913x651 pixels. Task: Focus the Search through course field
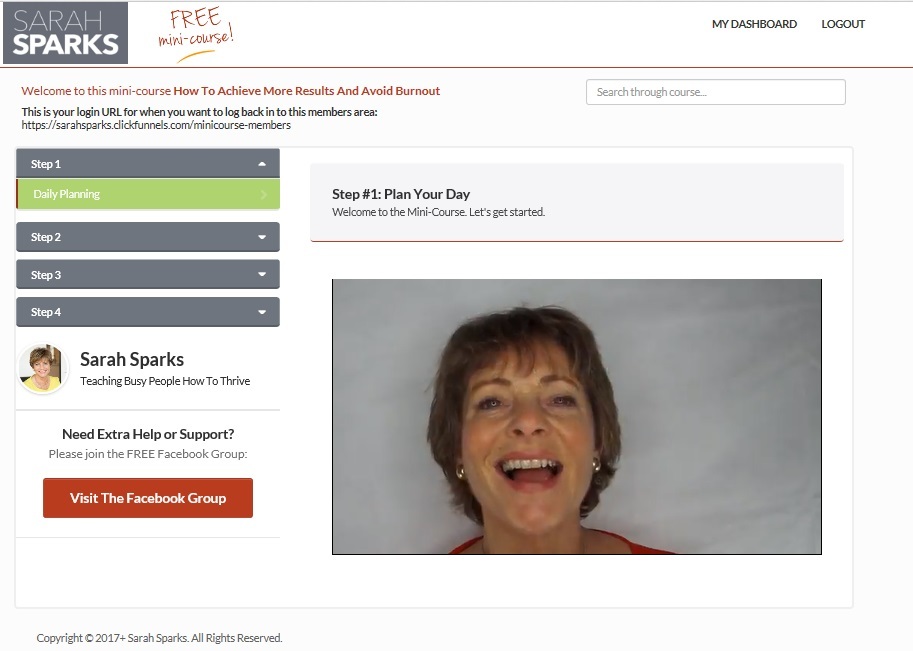716,92
